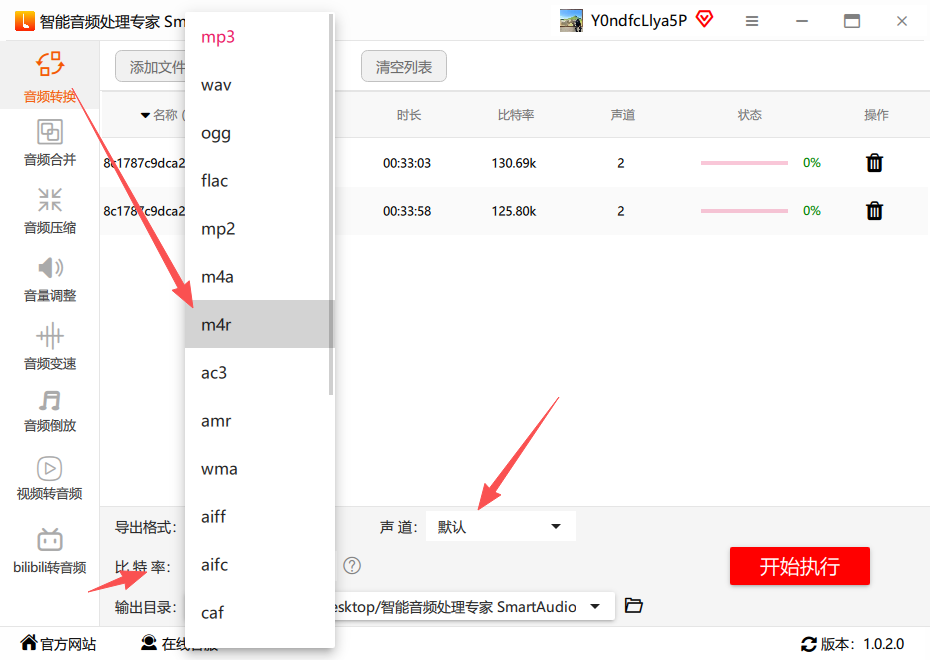
Task: Open the output directory path dropdown
Action: tap(597, 607)
